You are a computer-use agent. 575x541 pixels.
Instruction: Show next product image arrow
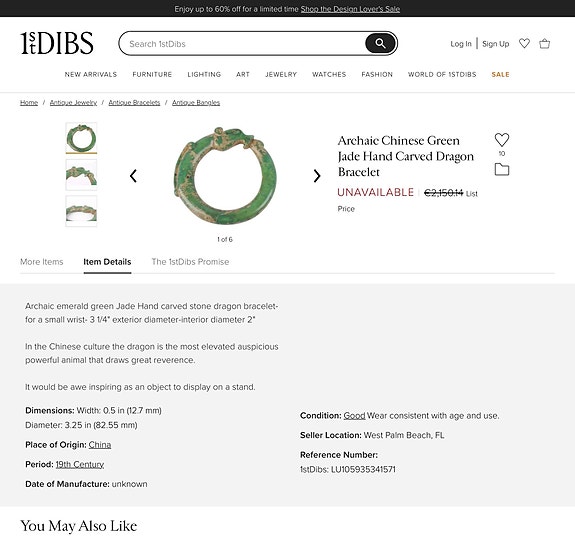pos(317,176)
